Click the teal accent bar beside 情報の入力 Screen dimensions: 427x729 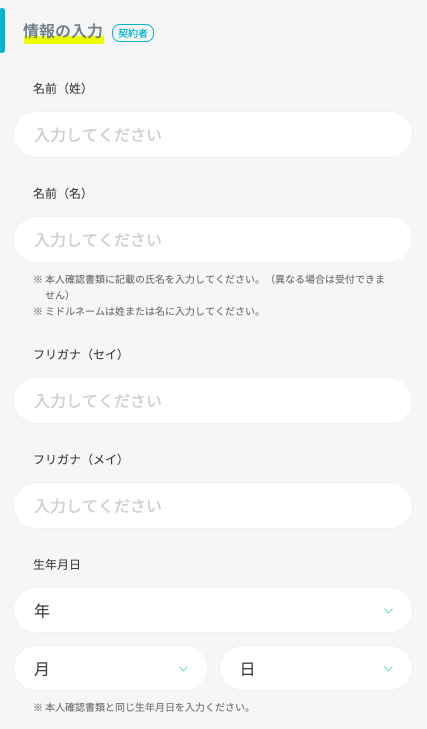pos(2,31)
